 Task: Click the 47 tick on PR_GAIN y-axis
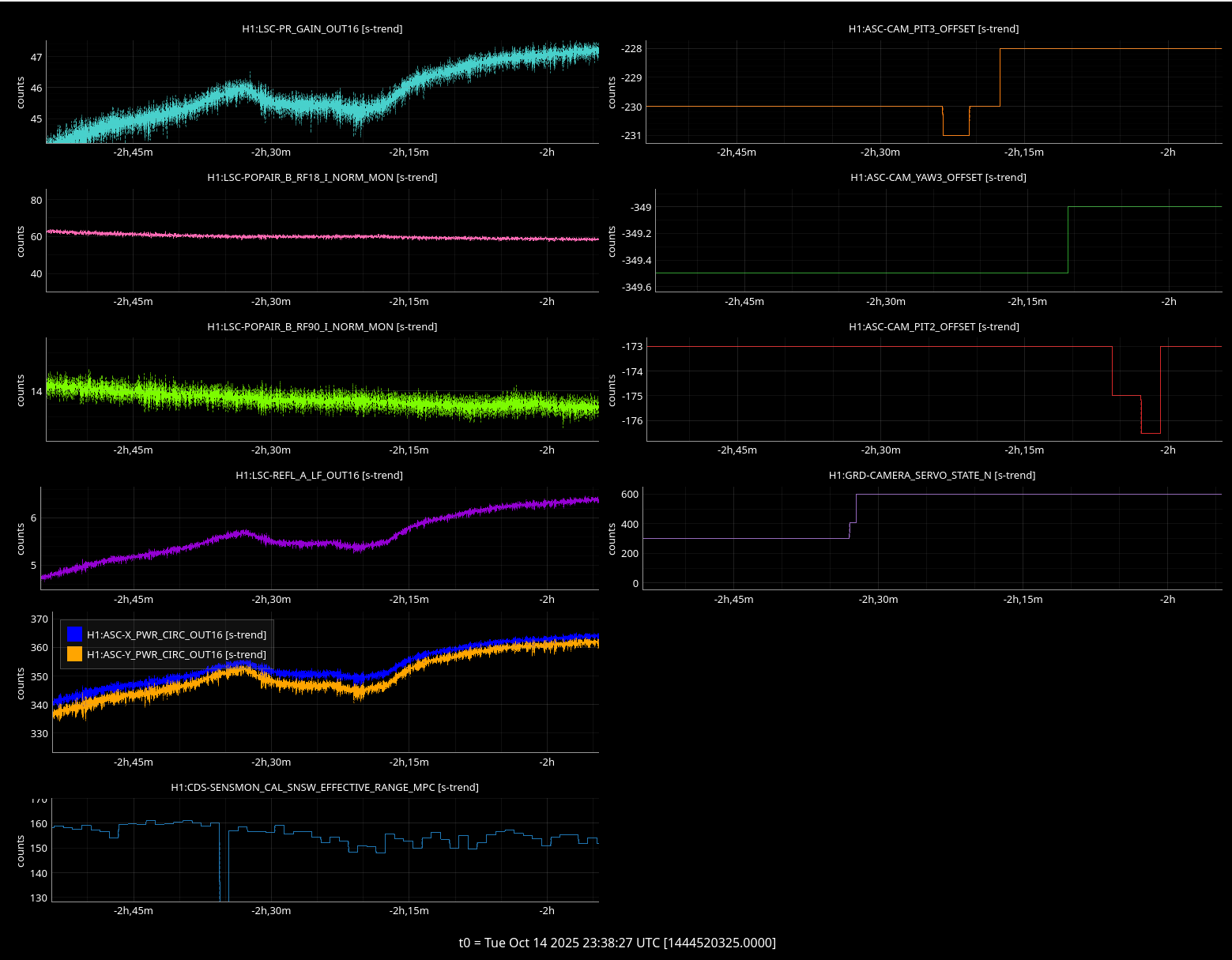tap(36, 57)
